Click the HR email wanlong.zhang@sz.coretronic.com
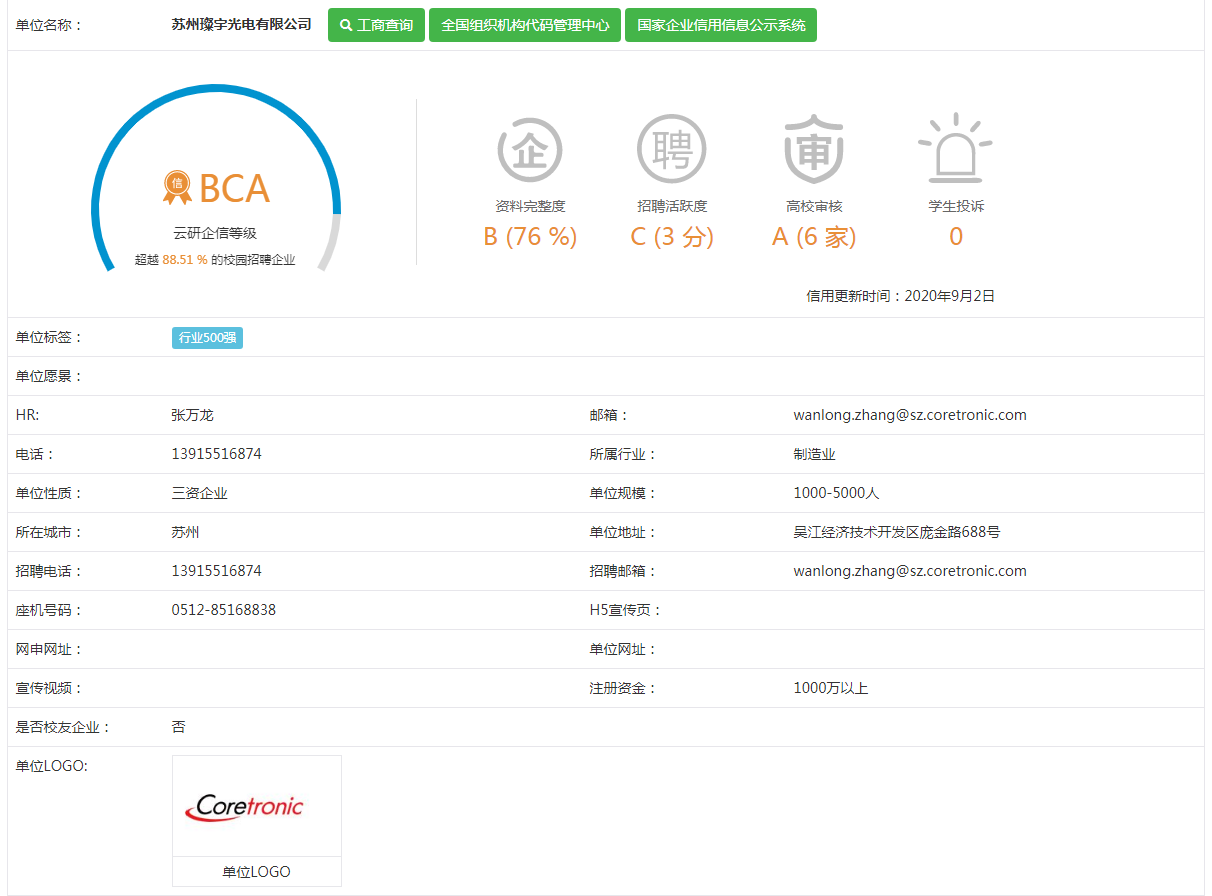Image resolution: width=1212 pixels, height=896 pixels. 909,415
